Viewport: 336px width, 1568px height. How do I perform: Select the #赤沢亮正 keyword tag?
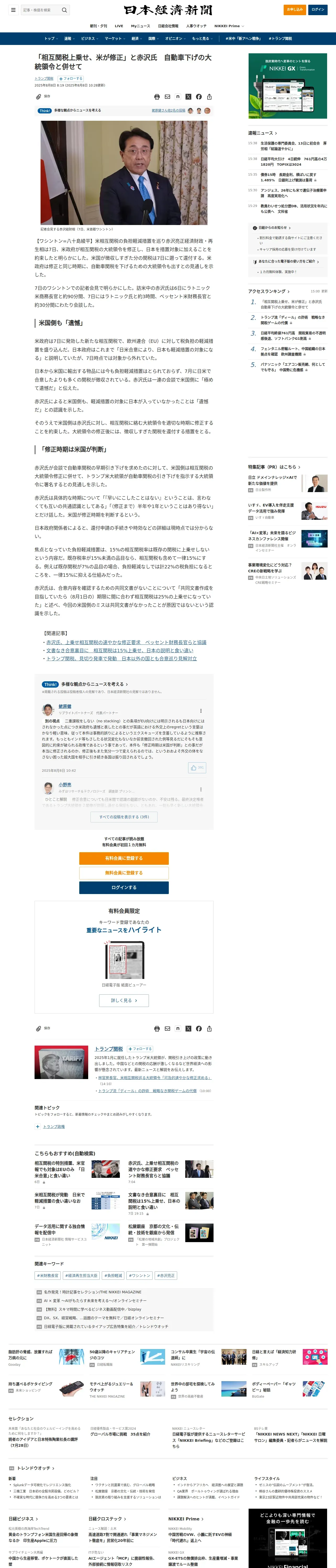pyautogui.click(x=166, y=1275)
